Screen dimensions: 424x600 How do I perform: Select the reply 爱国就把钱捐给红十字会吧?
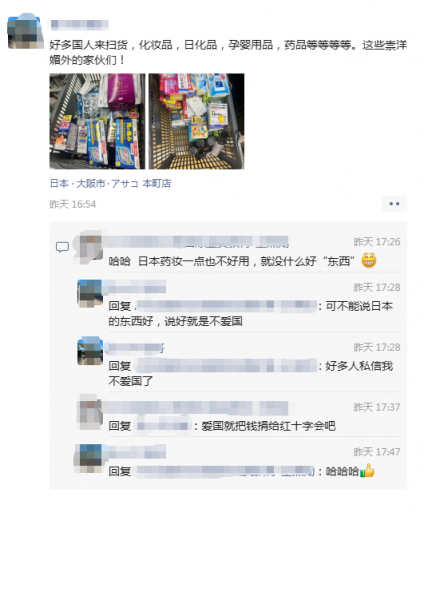pyautogui.click(x=222, y=426)
